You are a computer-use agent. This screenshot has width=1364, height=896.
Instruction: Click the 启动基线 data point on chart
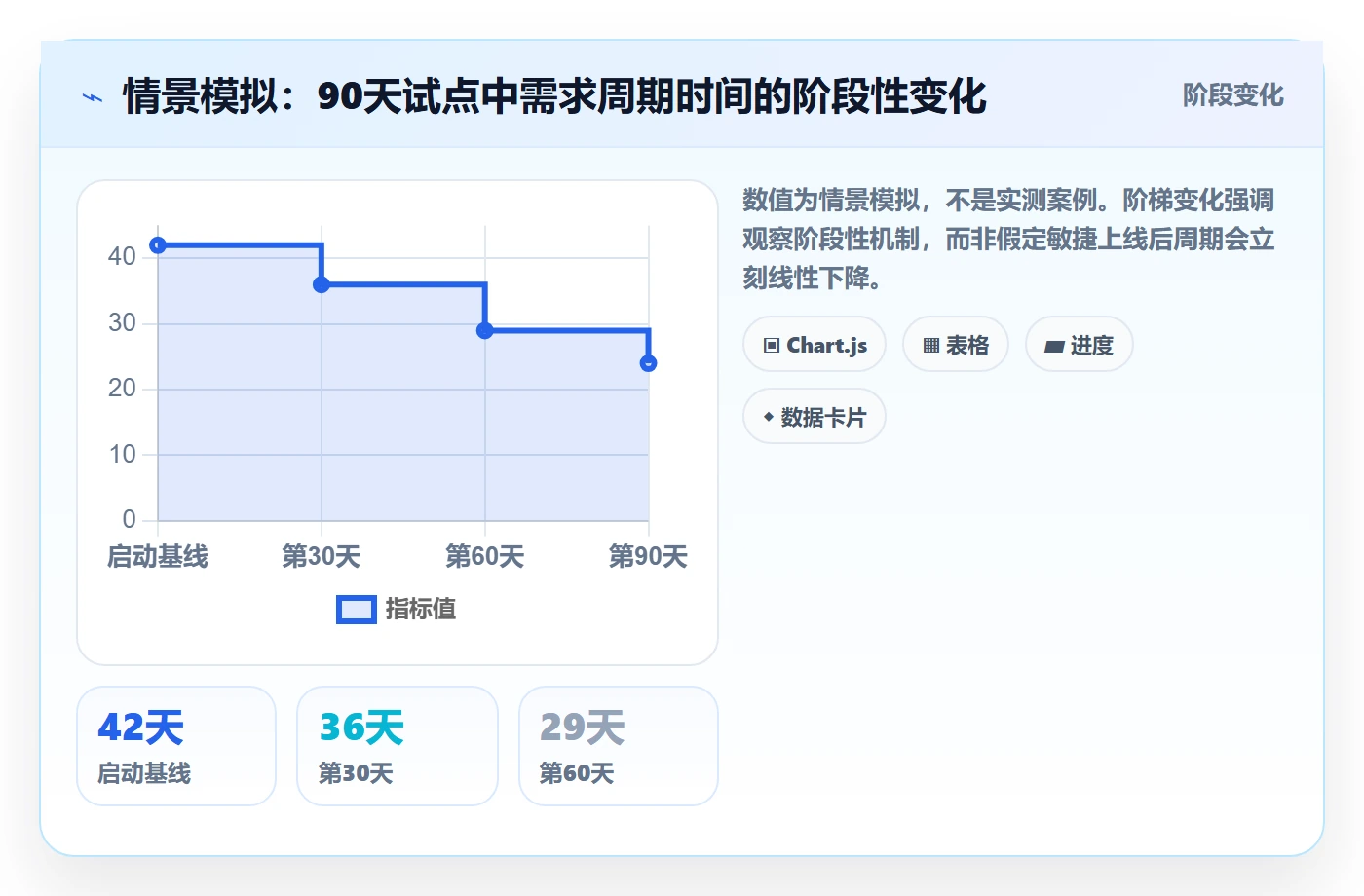point(158,245)
